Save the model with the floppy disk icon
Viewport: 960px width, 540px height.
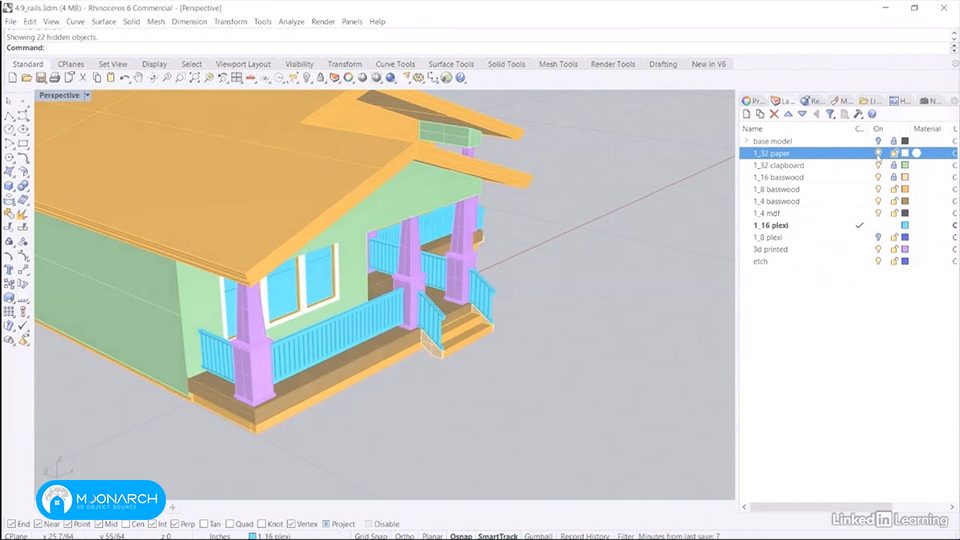click(40, 78)
